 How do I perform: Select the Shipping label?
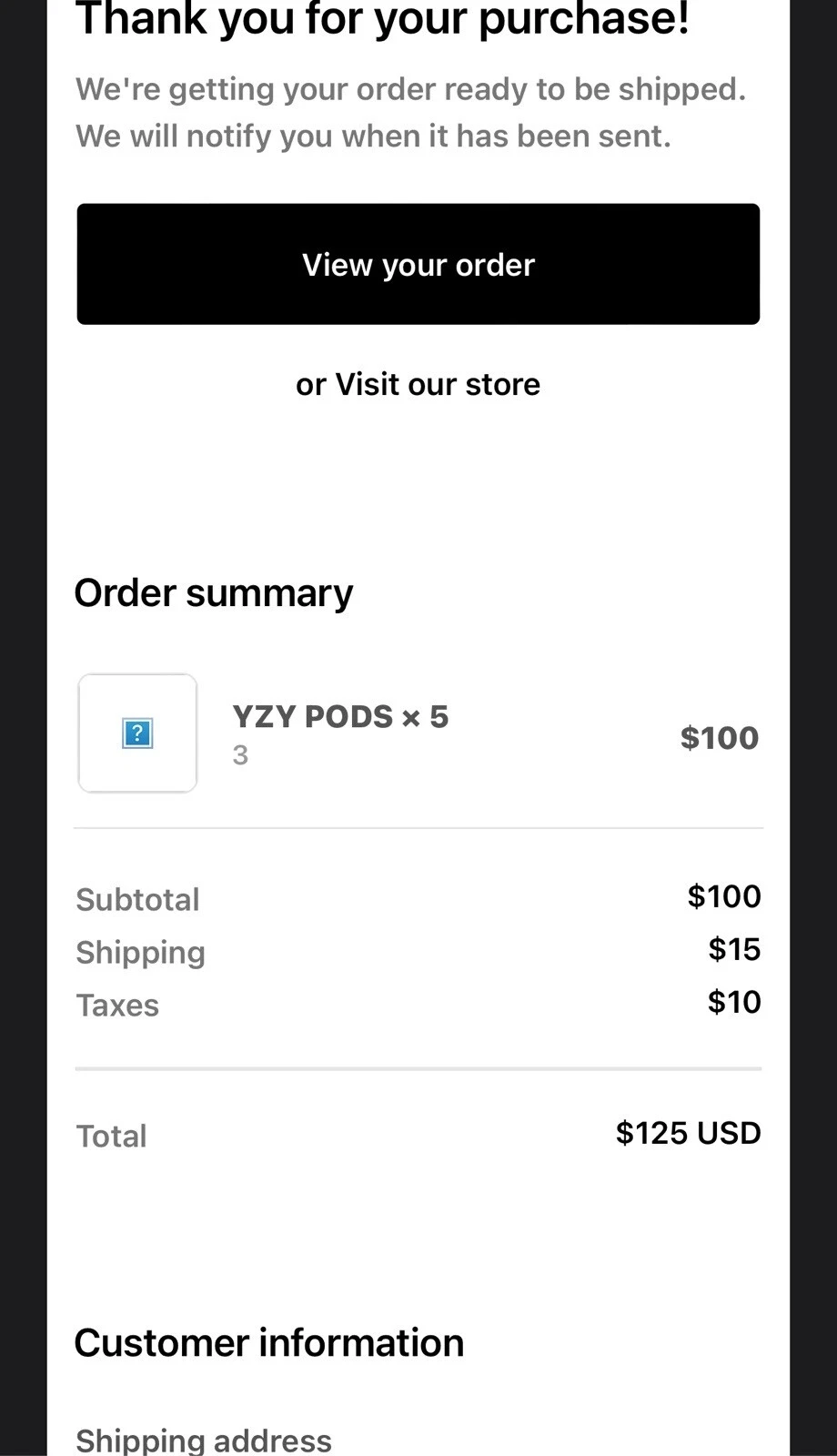[x=140, y=952]
